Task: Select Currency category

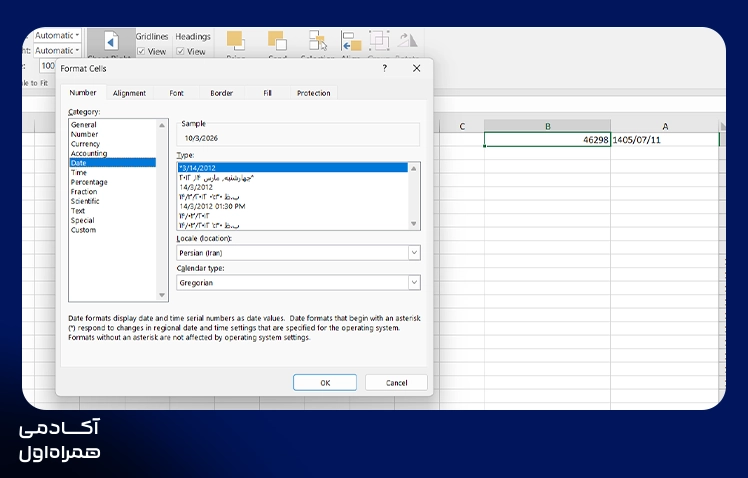Action: coord(113,144)
